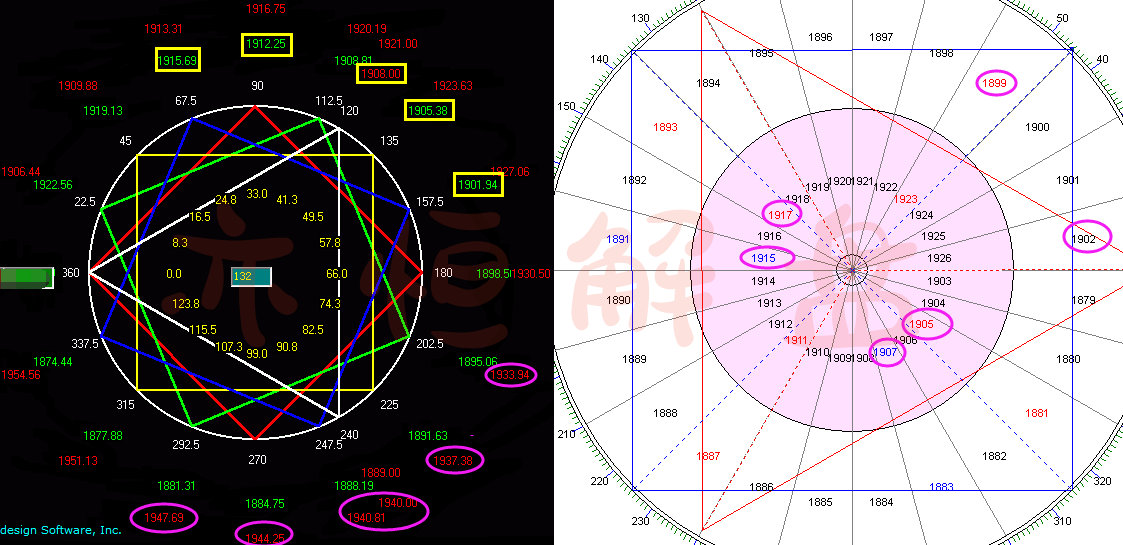Click the circled 1899 cell on the right wheel
1123x545 pixels.
pyautogui.click(x=997, y=84)
